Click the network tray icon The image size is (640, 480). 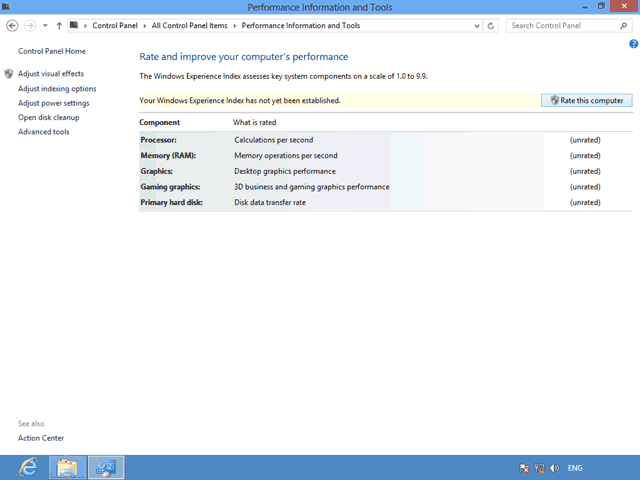tap(539, 468)
